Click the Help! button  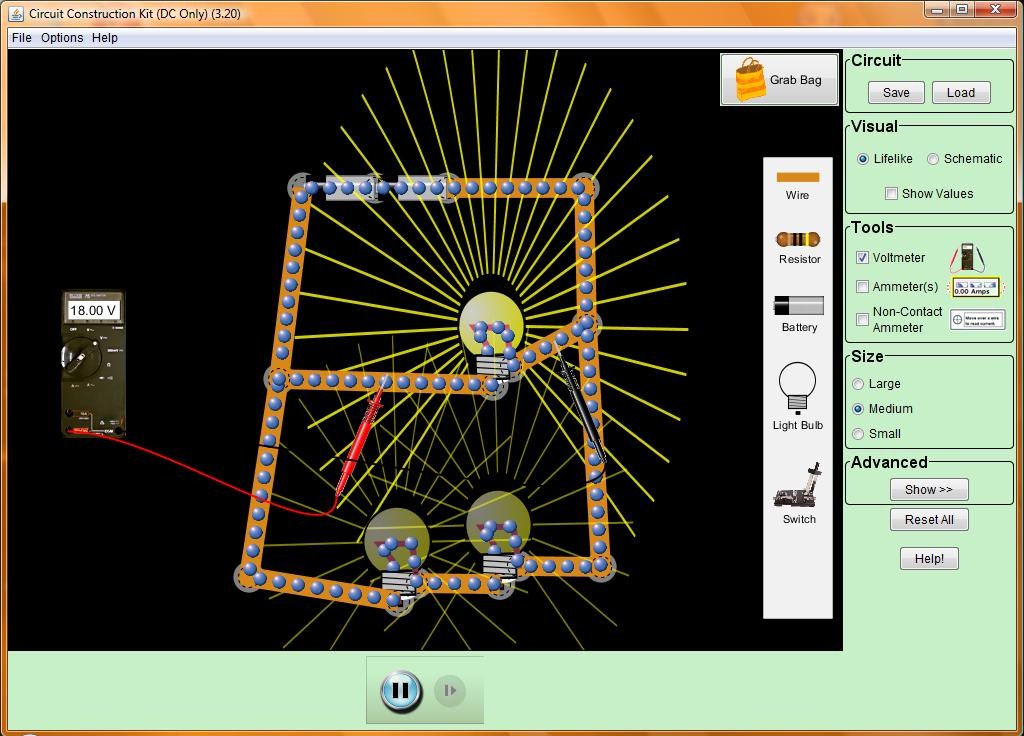tap(929, 558)
